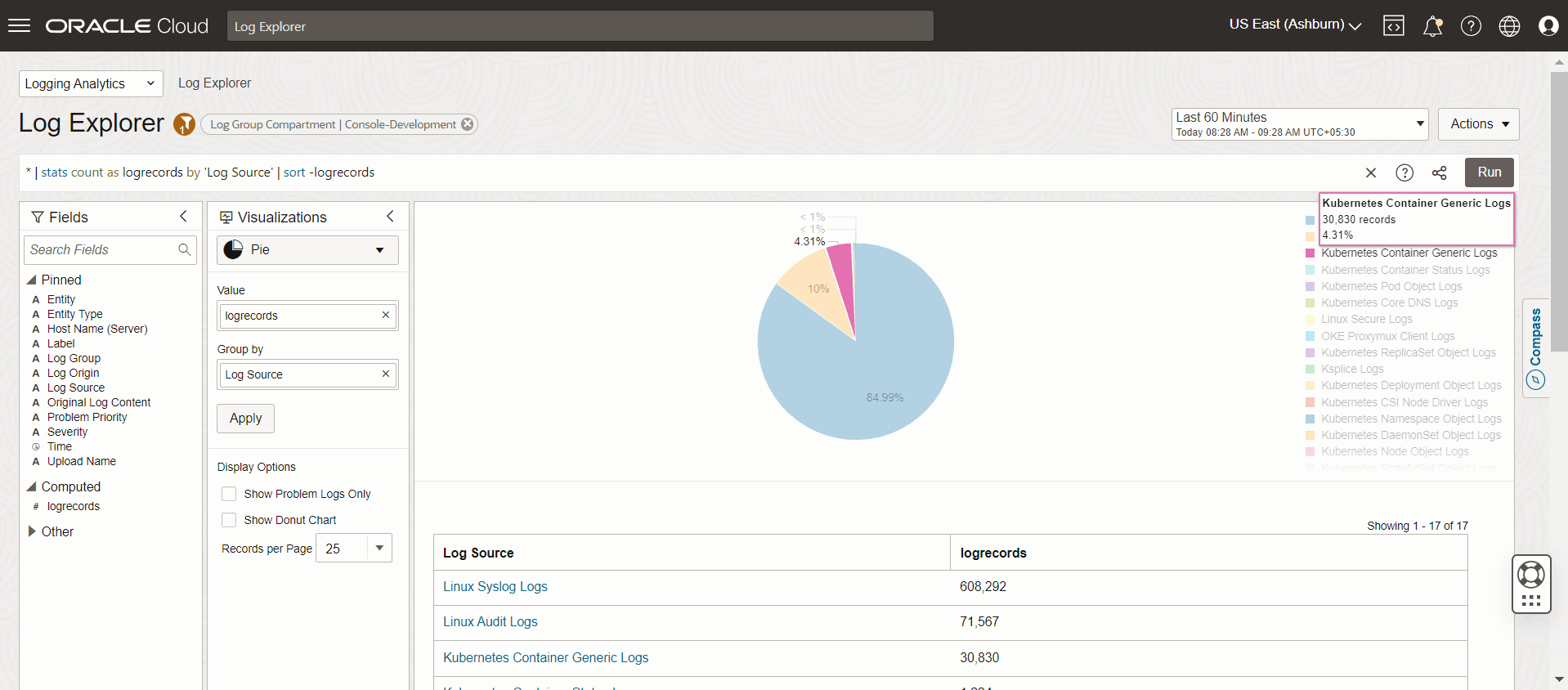Click the search magnifier in Search Fields
The height and width of the screenshot is (690, 1568).
point(185,249)
